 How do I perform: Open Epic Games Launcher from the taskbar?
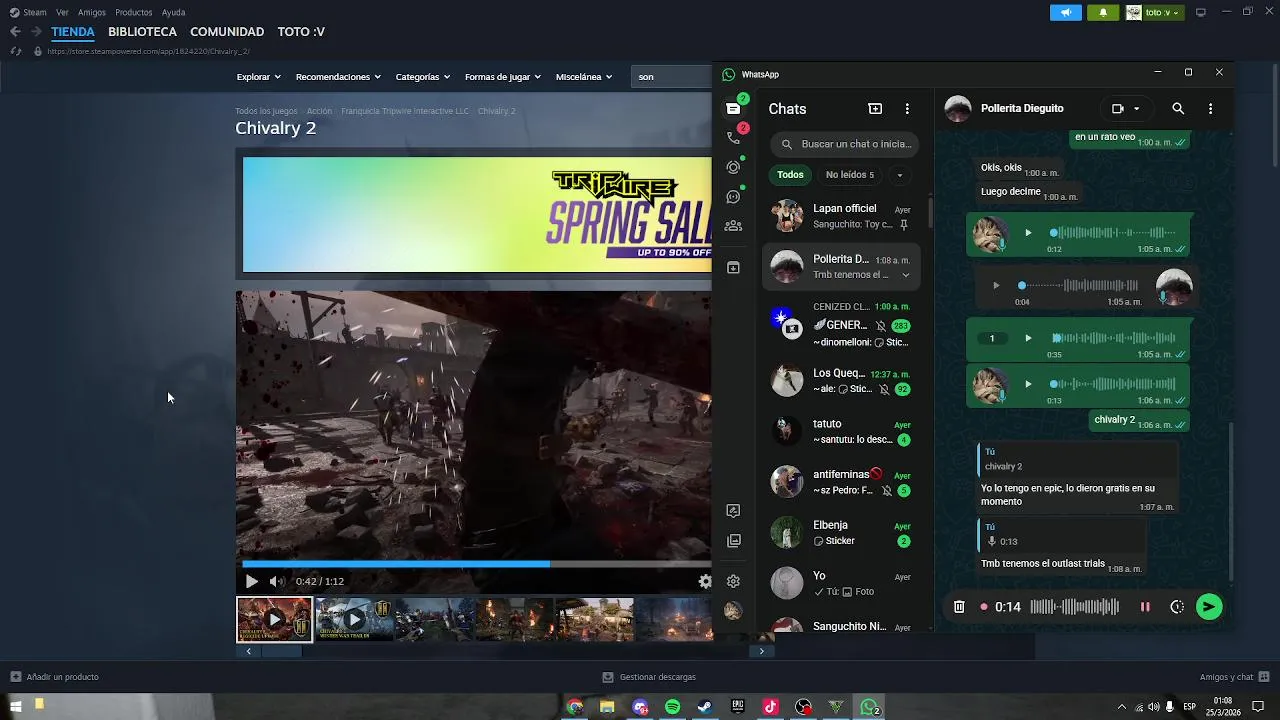738,707
